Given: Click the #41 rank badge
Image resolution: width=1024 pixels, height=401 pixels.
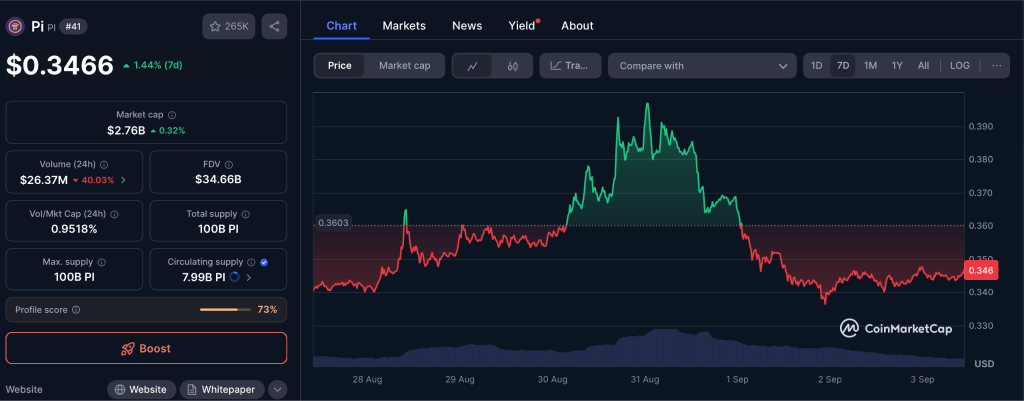Looking at the screenshot, I should (x=73, y=27).
